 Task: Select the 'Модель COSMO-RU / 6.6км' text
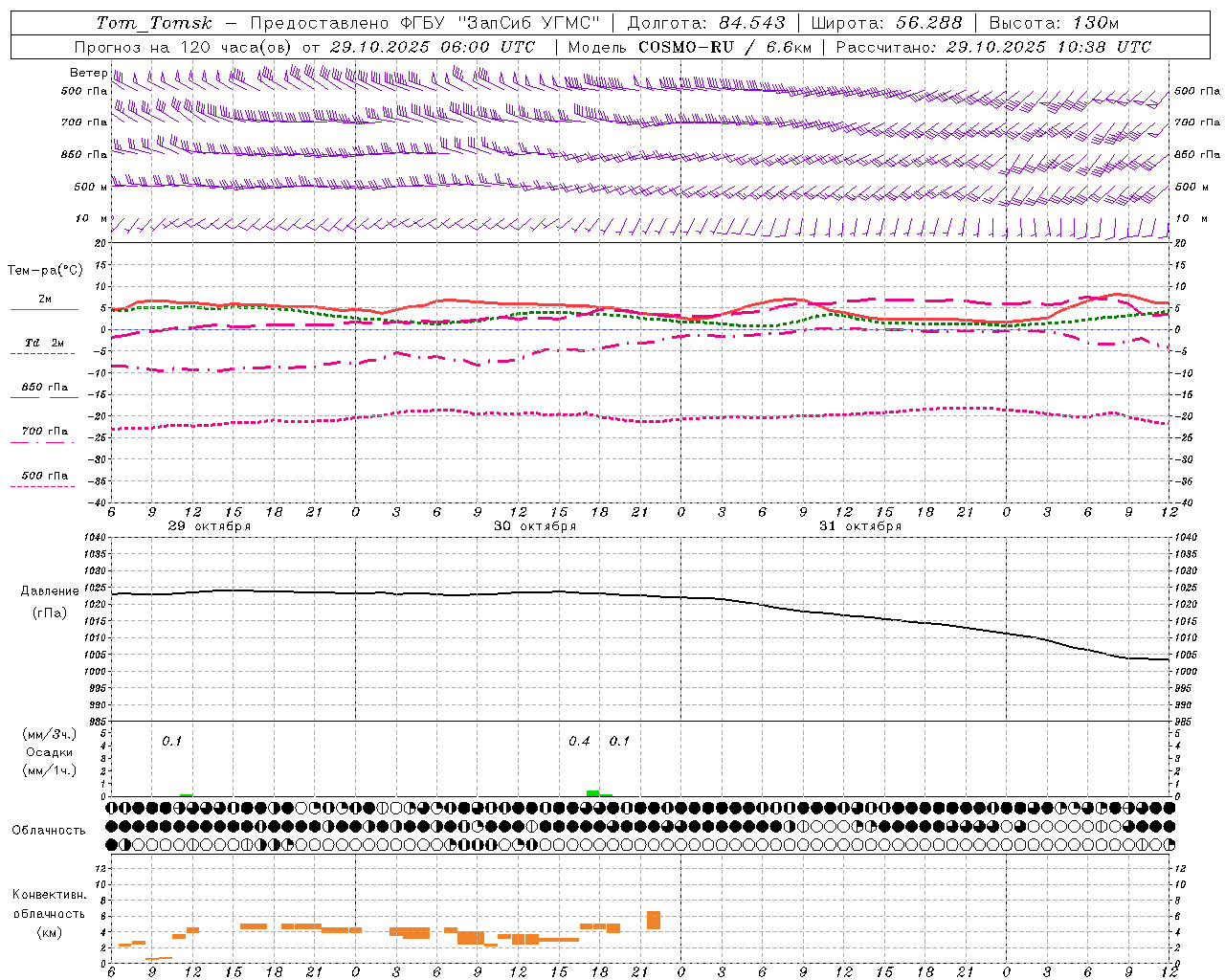coord(690,47)
